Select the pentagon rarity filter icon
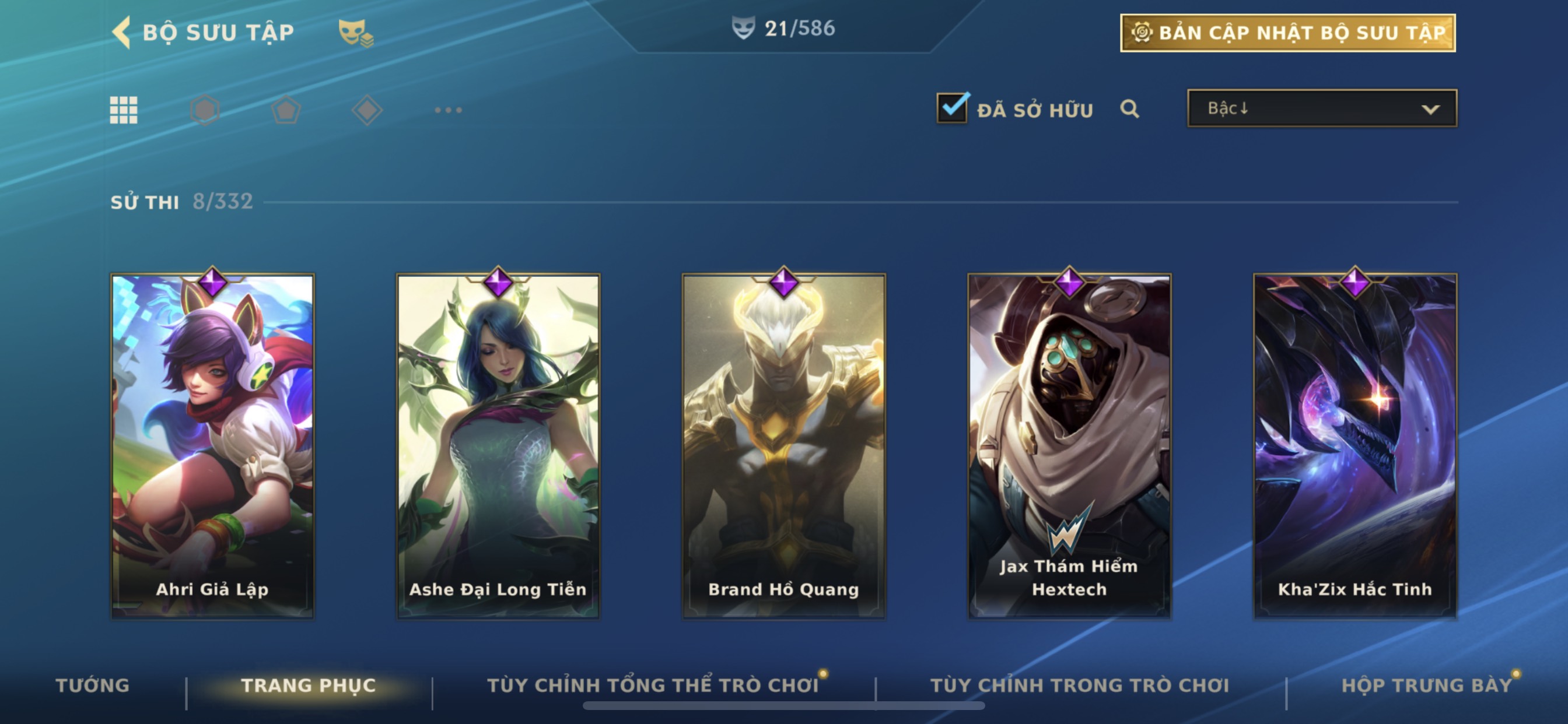This screenshot has width=1568, height=724. [x=286, y=110]
